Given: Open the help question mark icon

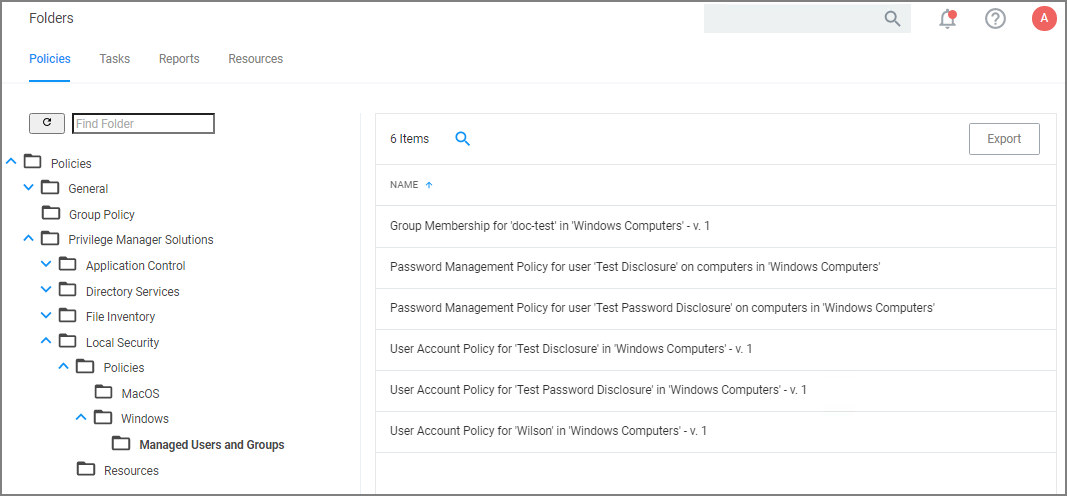Looking at the screenshot, I should point(995,19).
